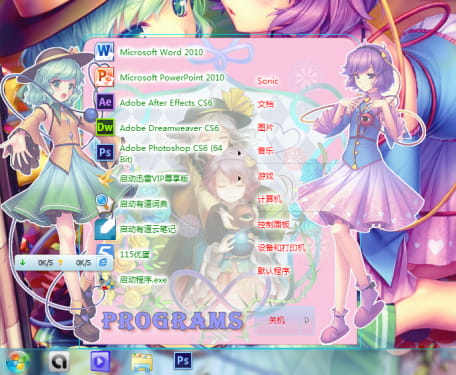Open Windows Explorer folder on taskbar
Image resolution: width=456 pixels, height=375 pixels.
tap(142, 362)
